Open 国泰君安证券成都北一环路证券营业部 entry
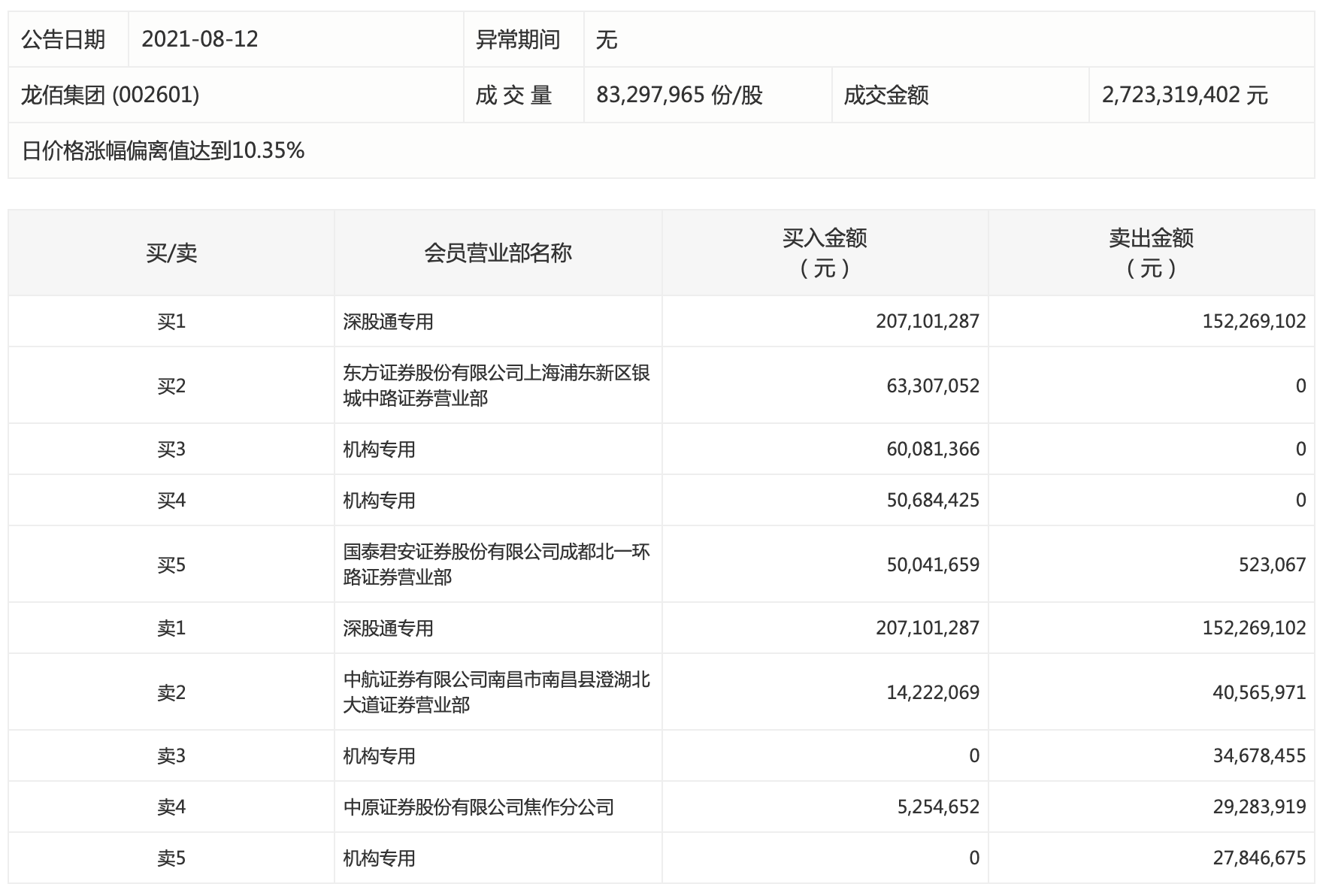The image size is (1326, 896). pos(496,565)
